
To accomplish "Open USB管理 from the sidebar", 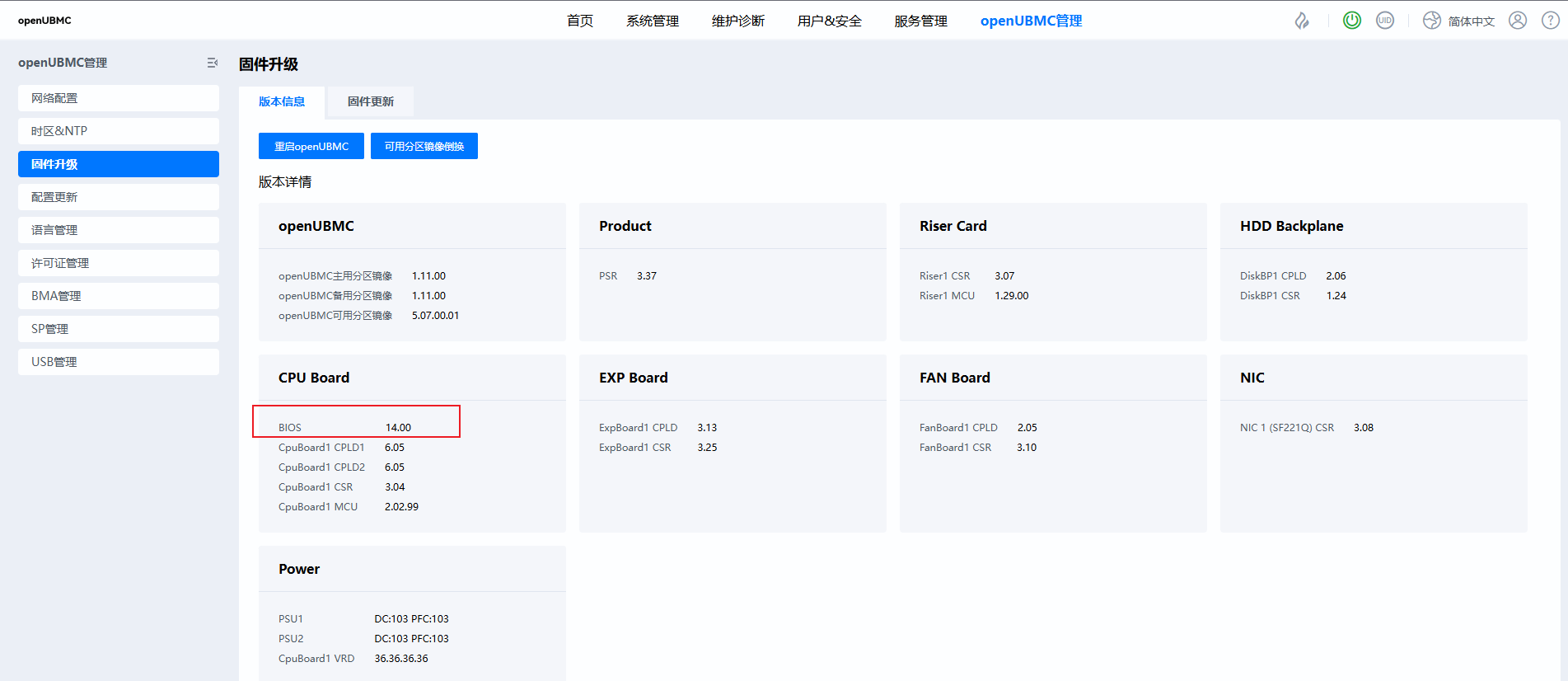I will tap(118, 362).
